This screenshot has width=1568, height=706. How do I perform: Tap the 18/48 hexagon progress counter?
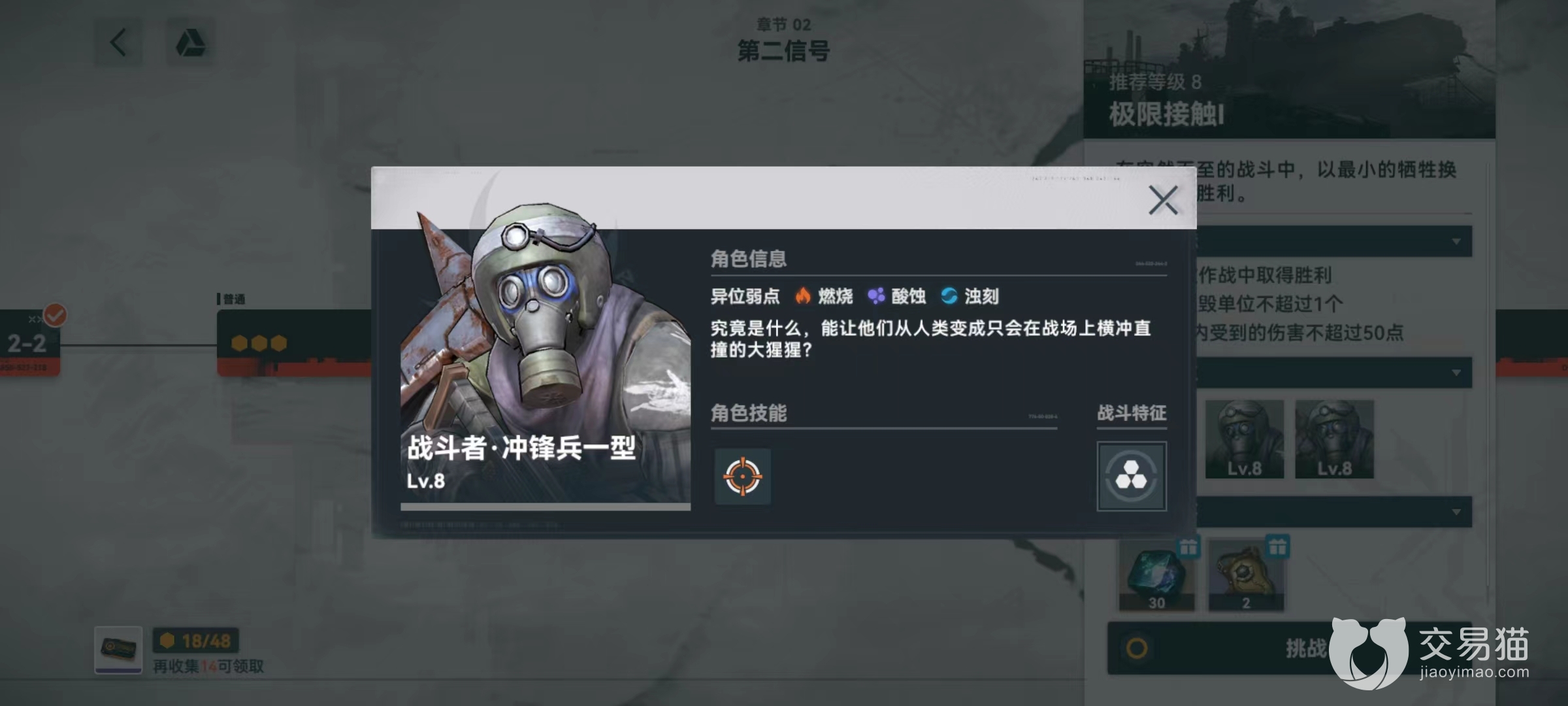(196, 641)
